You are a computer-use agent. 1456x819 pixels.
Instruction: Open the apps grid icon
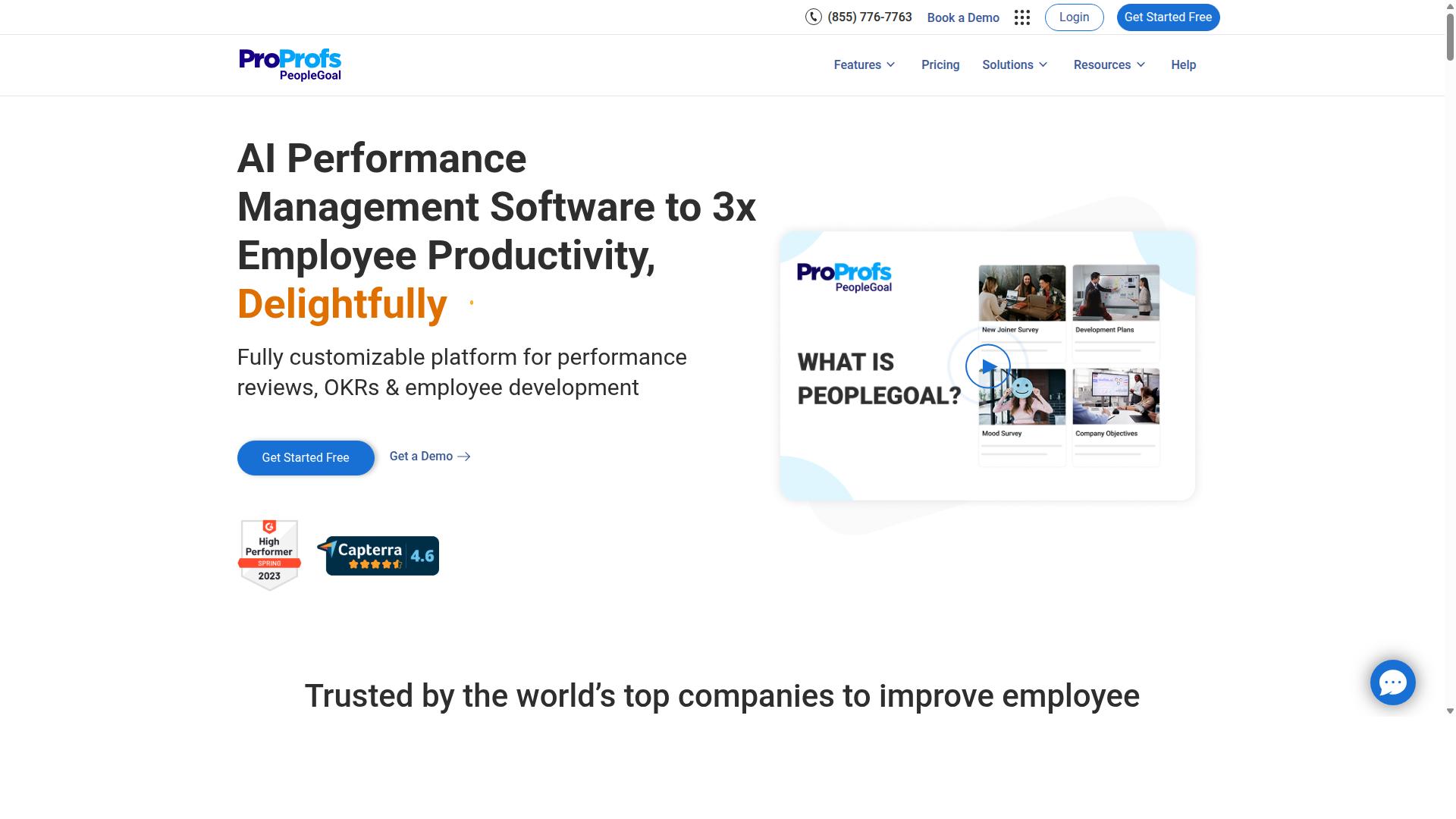coord(1021,17)
